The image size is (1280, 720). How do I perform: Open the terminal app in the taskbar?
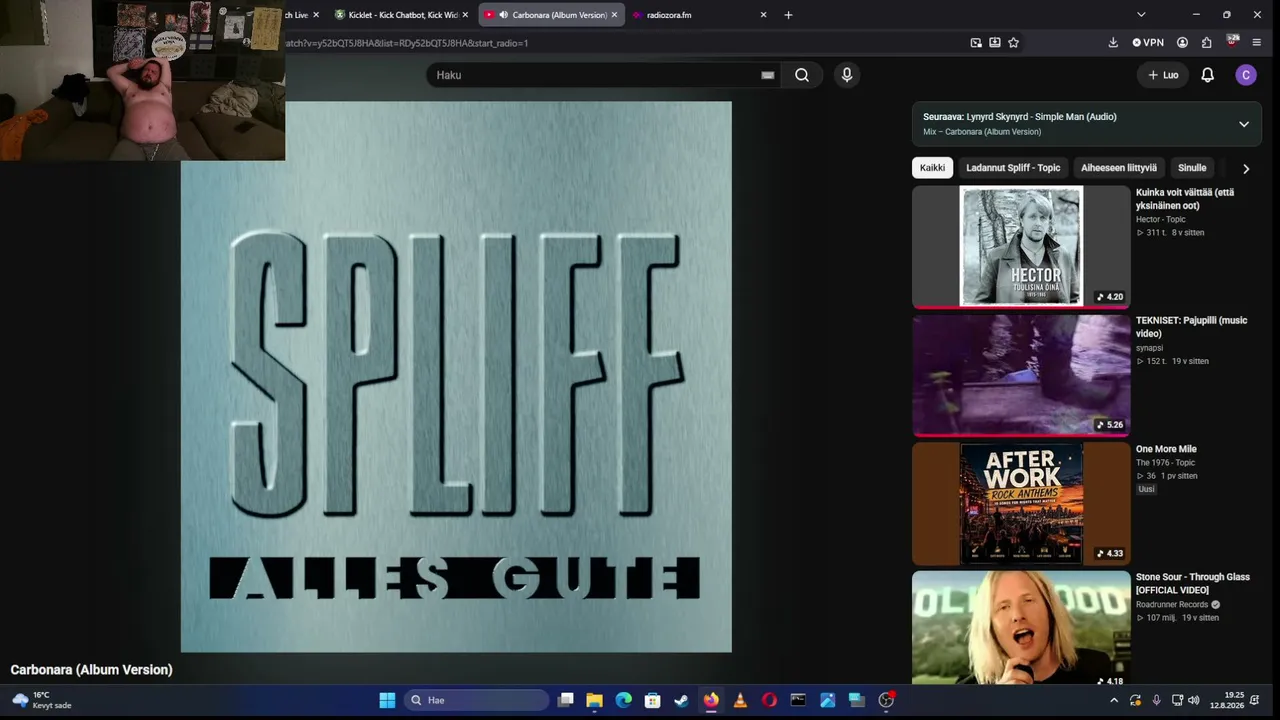pyautogui.click(x=798, y=700)
